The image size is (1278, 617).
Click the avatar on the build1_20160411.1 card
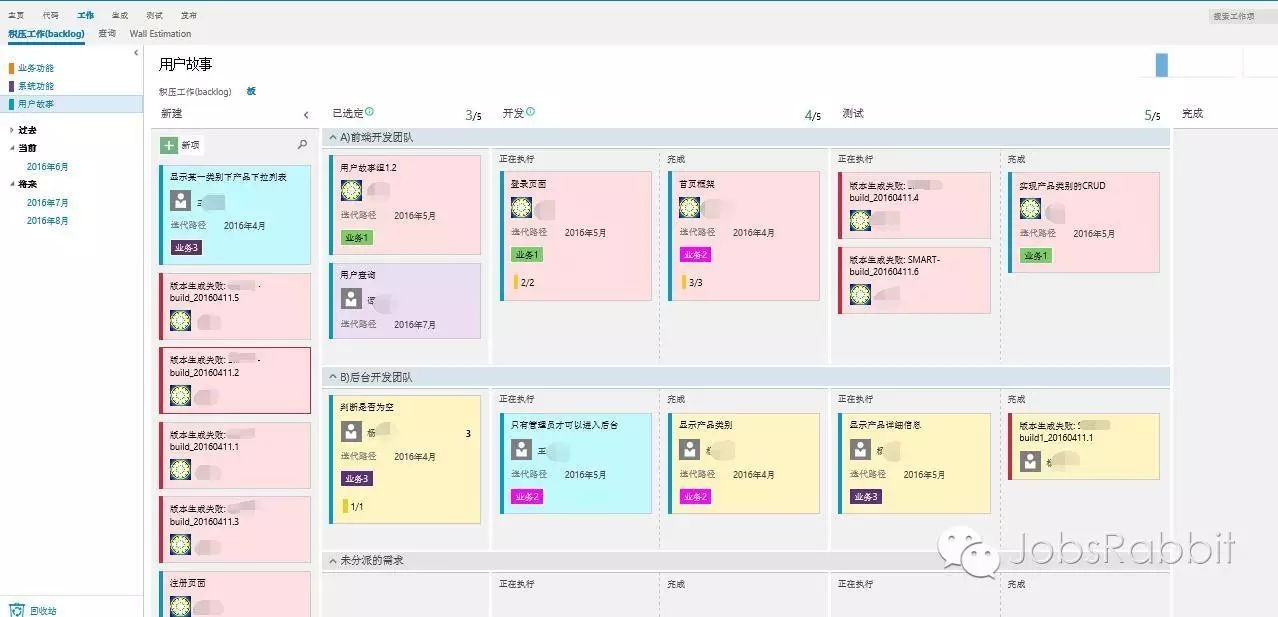pos(1030,461)
